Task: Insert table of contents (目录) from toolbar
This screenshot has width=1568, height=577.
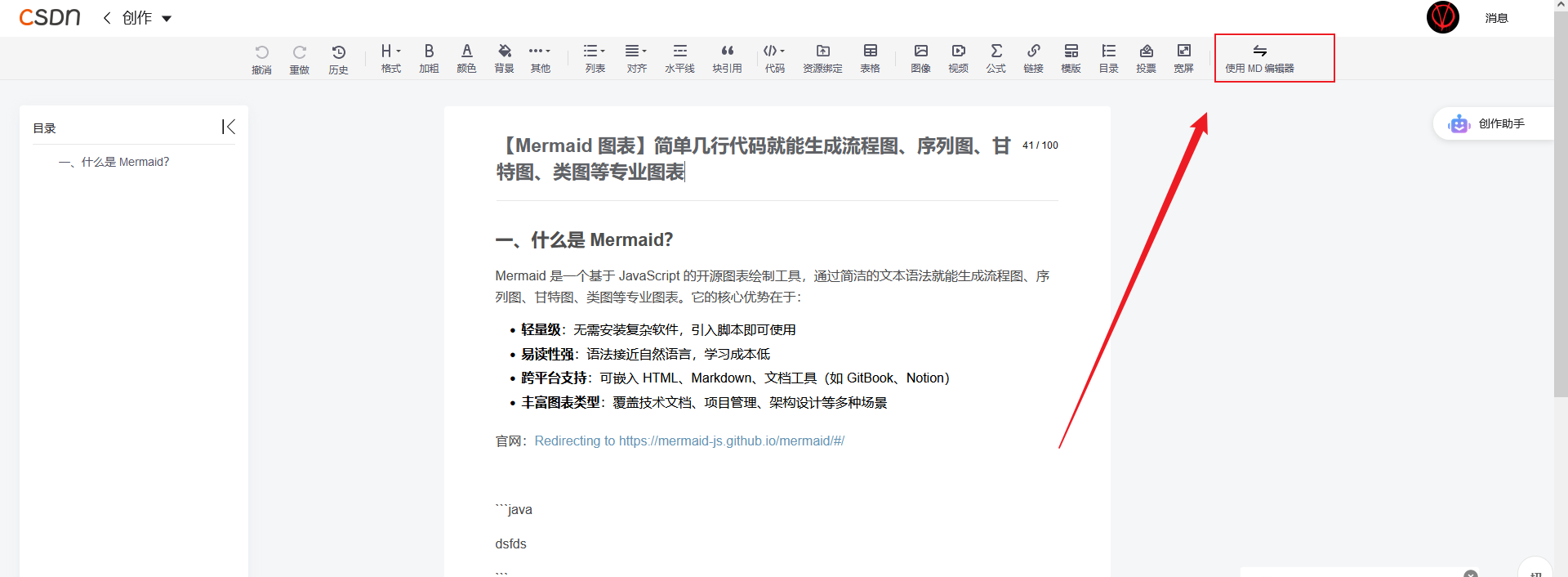Action: coord(1108,58)
